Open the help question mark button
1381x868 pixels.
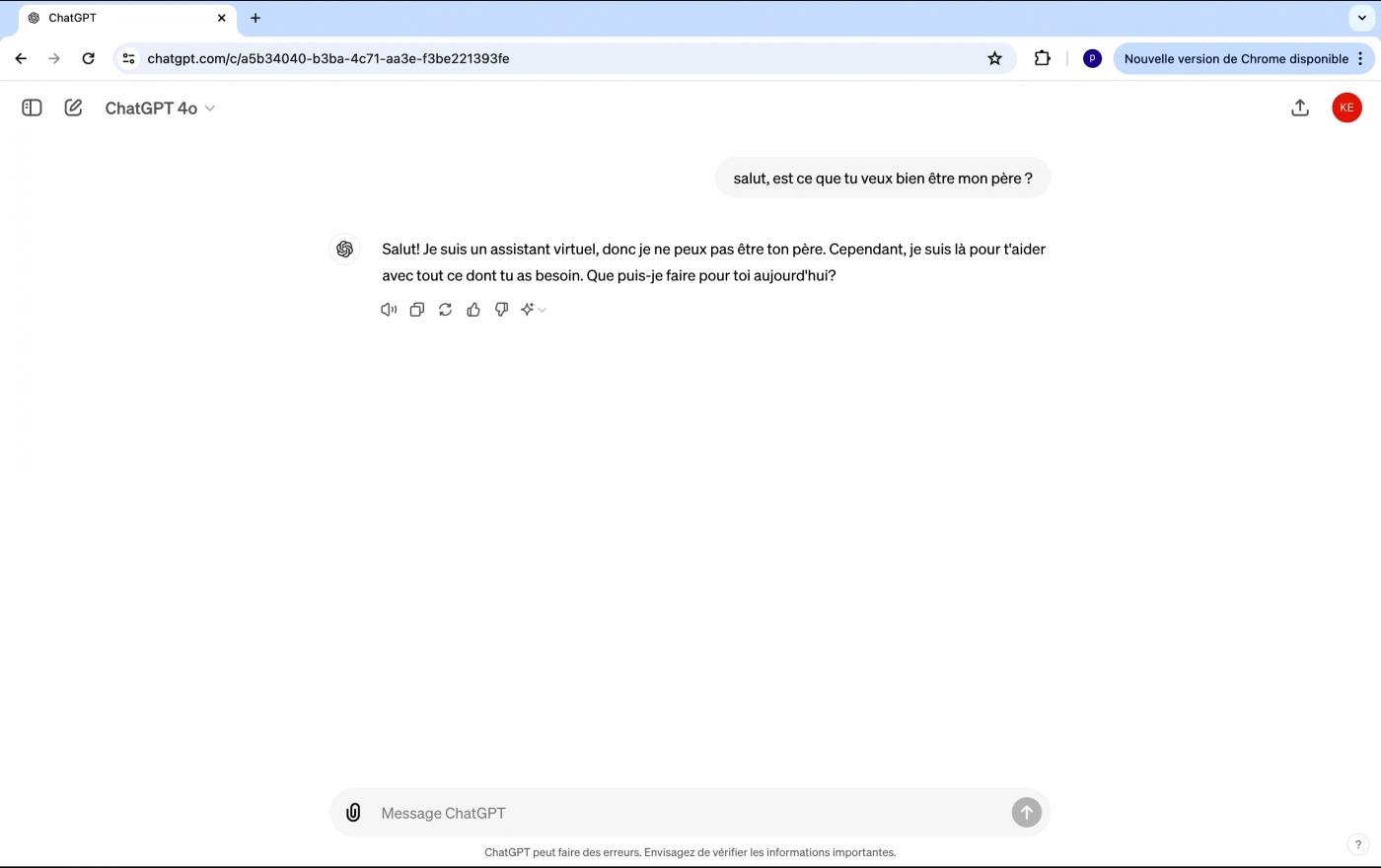coord(1357,844)
